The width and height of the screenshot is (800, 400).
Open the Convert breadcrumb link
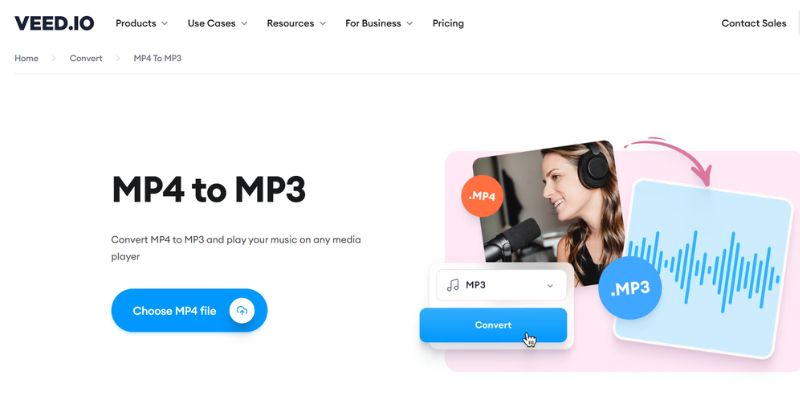[x=86, y=58]
